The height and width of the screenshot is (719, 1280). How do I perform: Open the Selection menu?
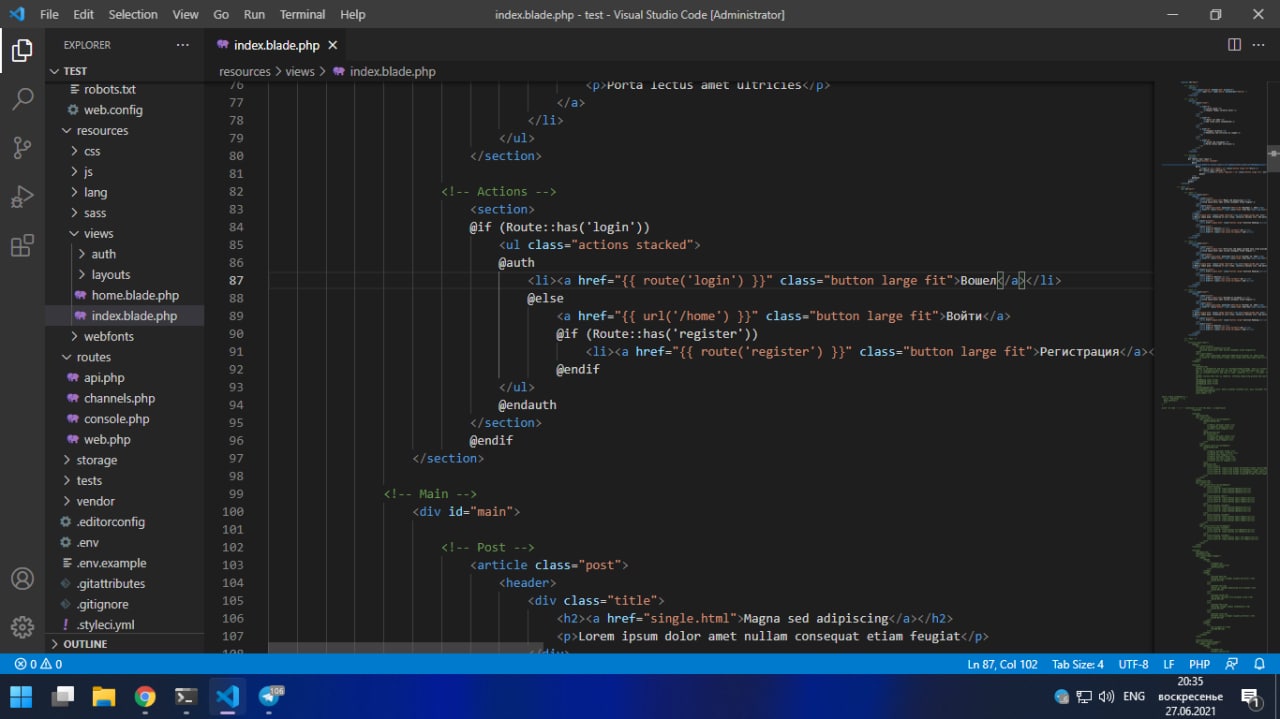click(x=133, y=14)
